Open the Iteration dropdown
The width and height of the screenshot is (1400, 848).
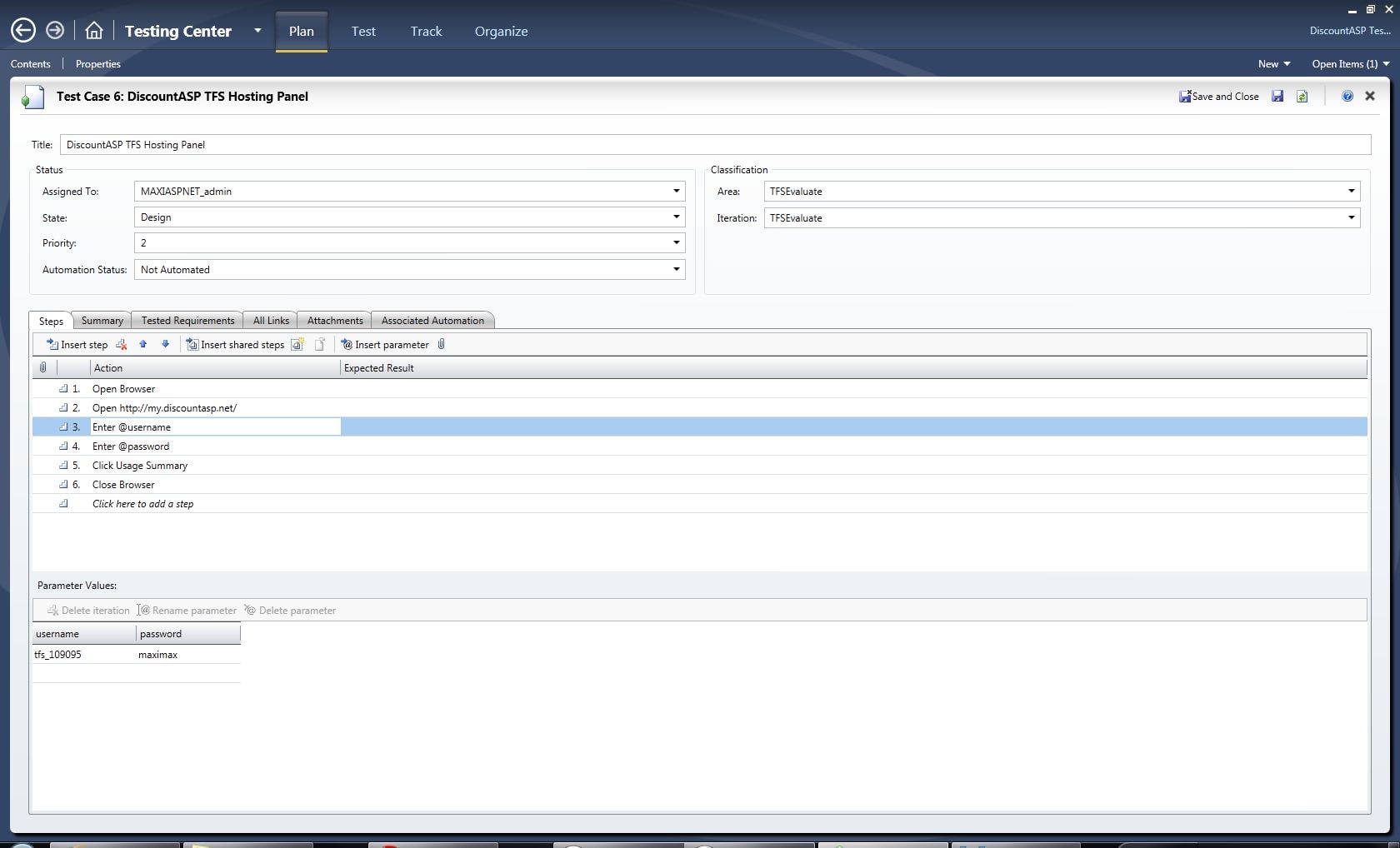point(1062,218)
